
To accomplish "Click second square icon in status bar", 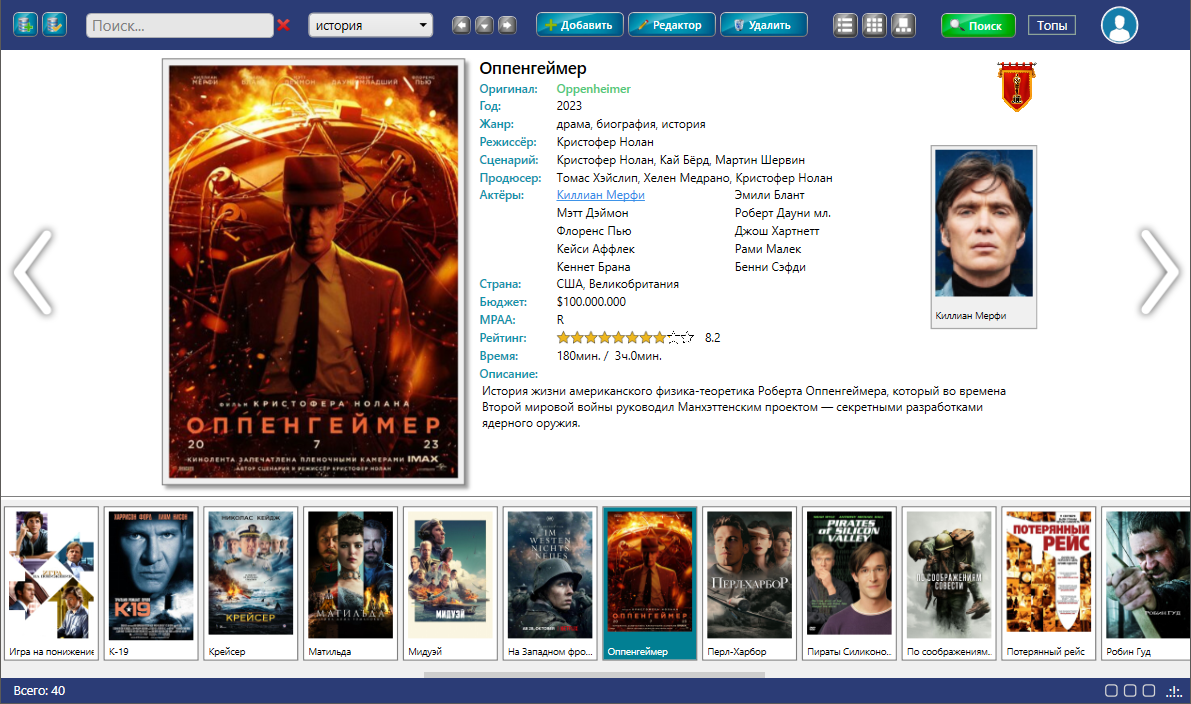I will pyautogui.click(x=1130, y=690).
